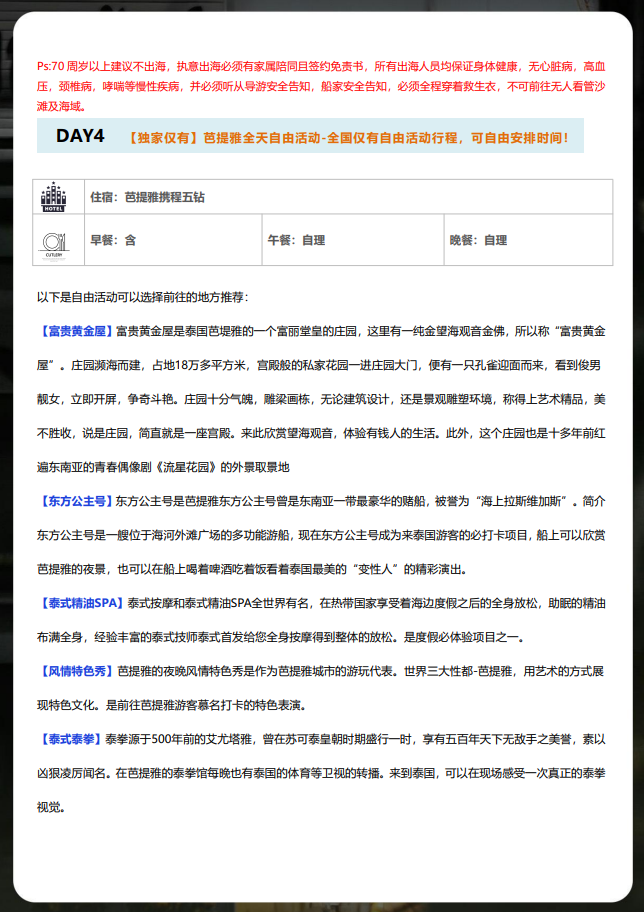Open the 【泰式精油SPA】 blue heading

click(81, 603)
